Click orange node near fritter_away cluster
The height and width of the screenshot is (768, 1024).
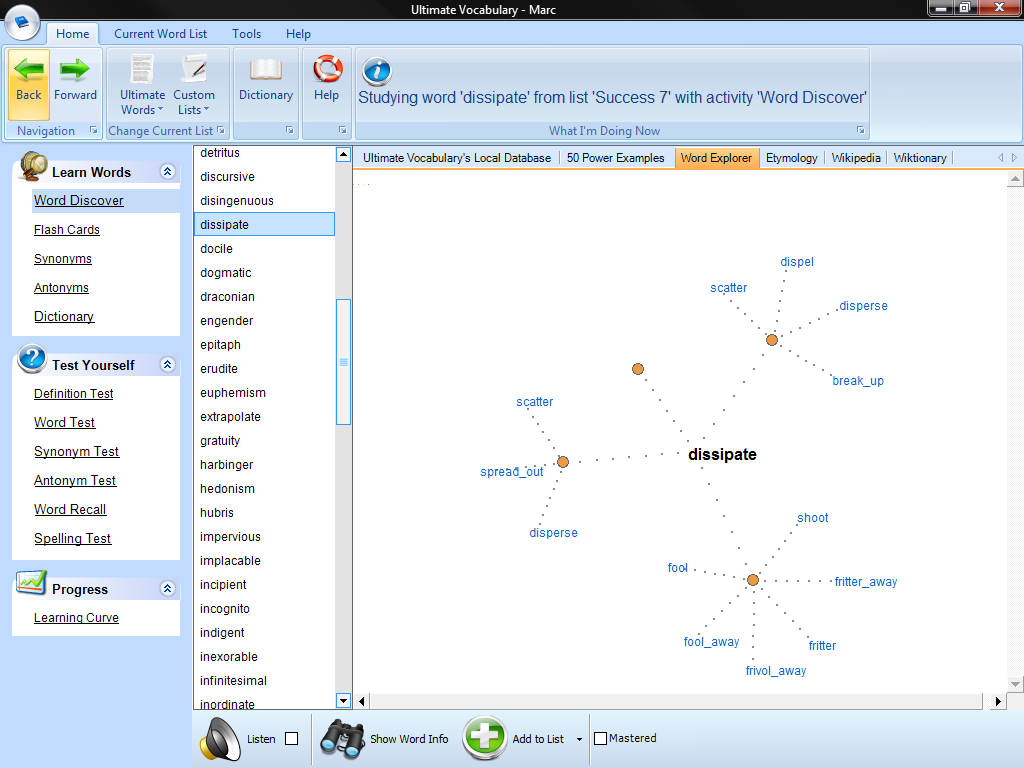[x=752, y=580]
